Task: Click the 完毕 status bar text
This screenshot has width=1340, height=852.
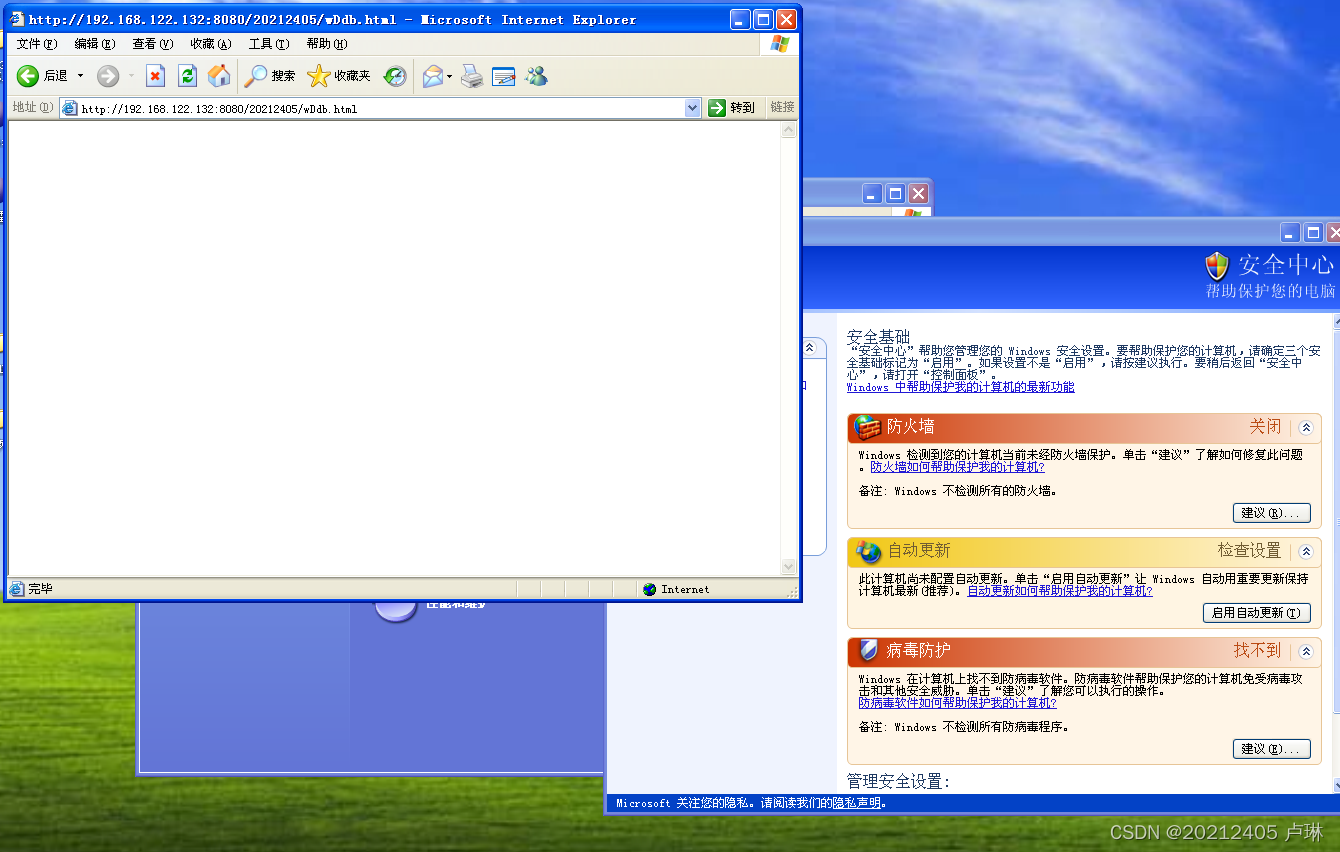Action: click(x=40, y=589)
